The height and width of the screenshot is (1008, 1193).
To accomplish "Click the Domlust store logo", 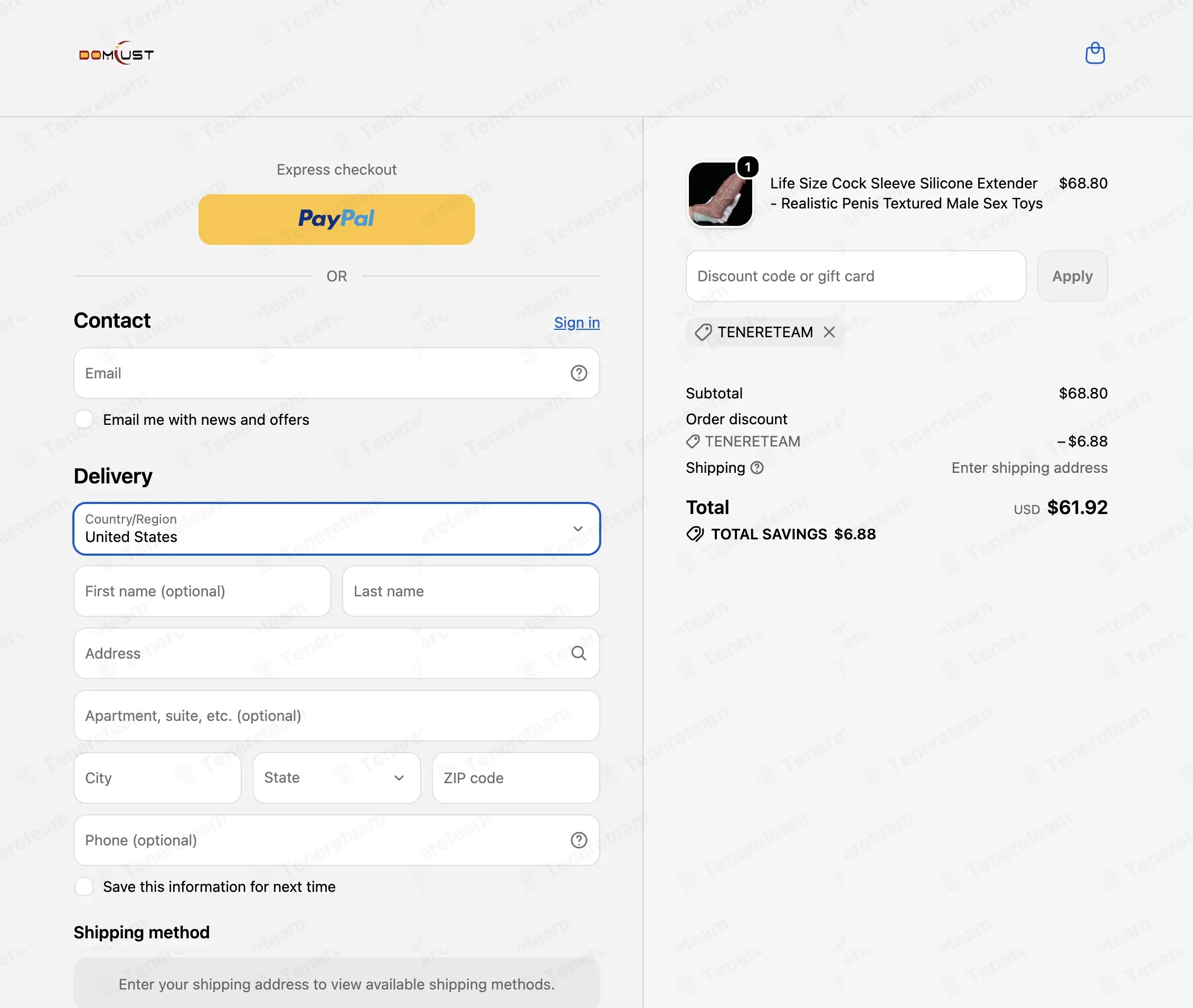I will (117, 54).
